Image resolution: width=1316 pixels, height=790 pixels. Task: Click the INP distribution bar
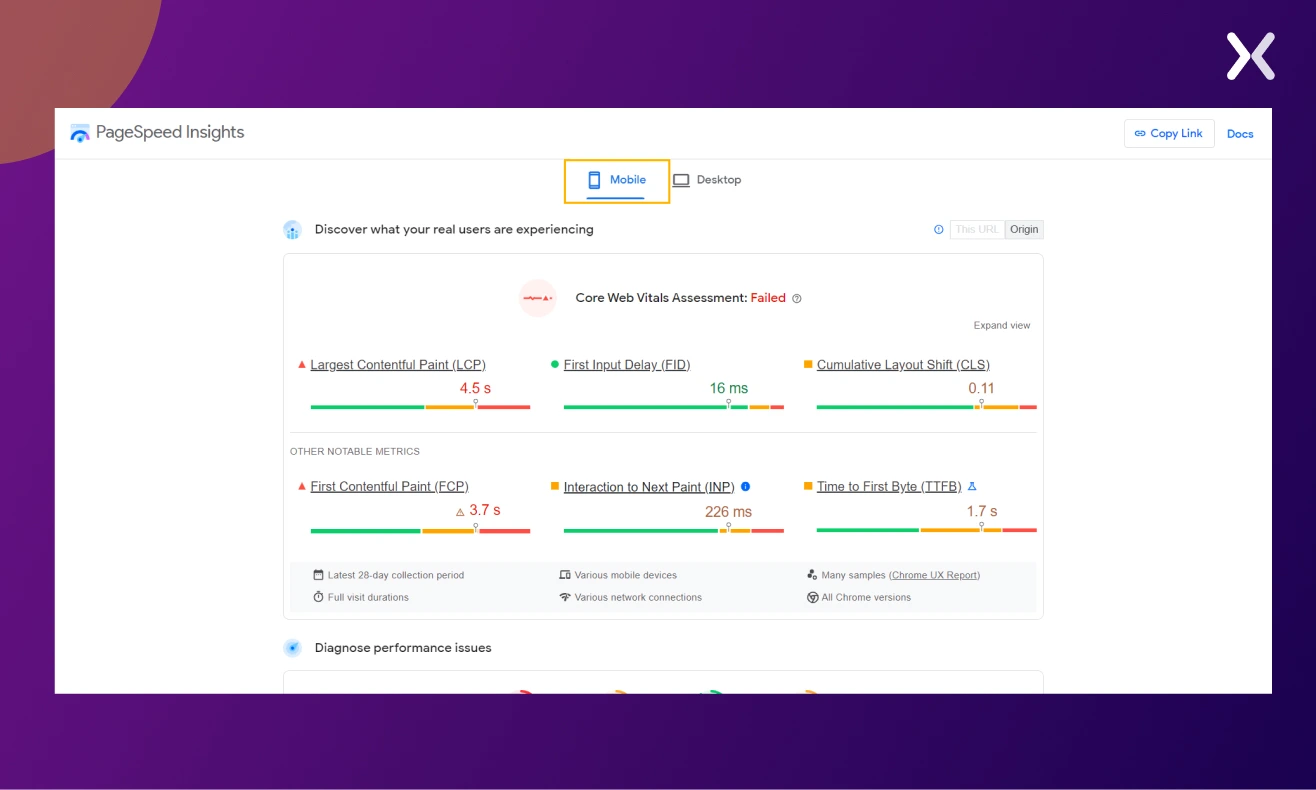674,530
